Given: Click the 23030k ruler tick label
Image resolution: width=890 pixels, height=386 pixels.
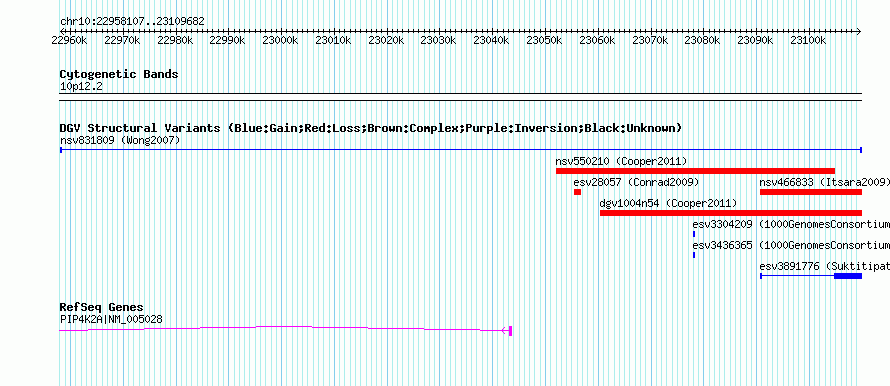Looking at the screenshot, I should point(439,40).
